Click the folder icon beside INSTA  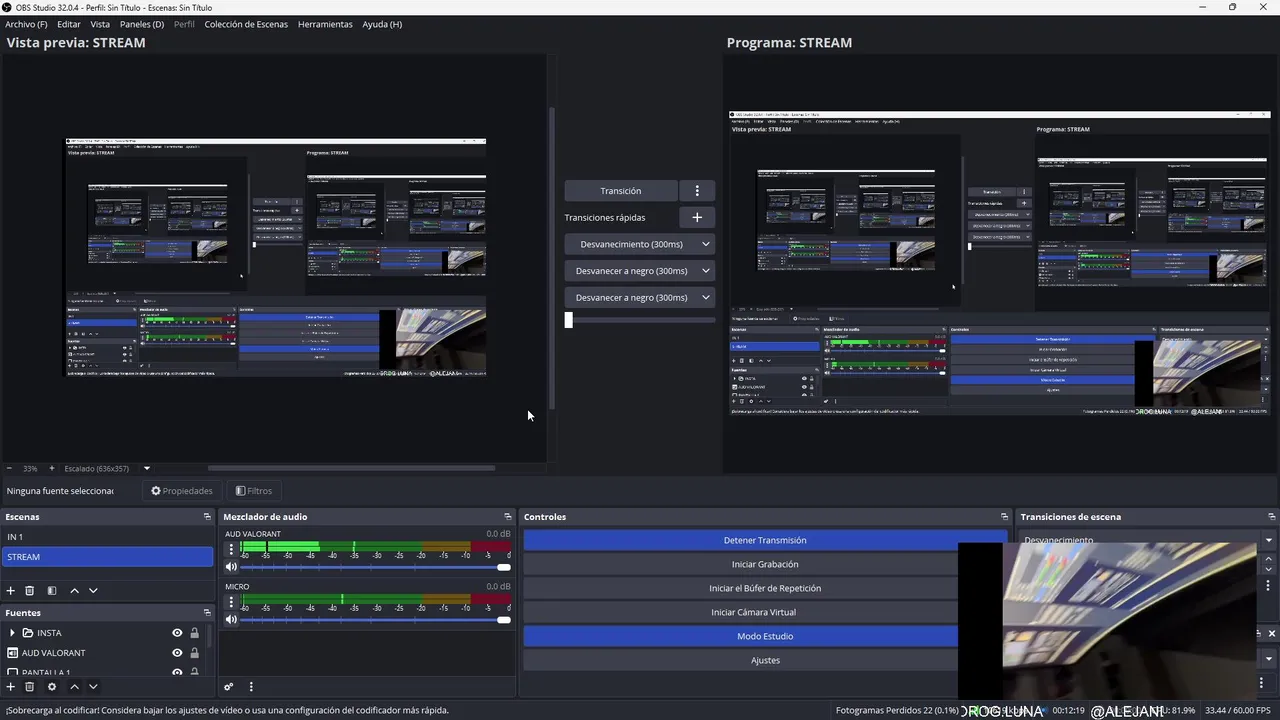tap(28, 633)
